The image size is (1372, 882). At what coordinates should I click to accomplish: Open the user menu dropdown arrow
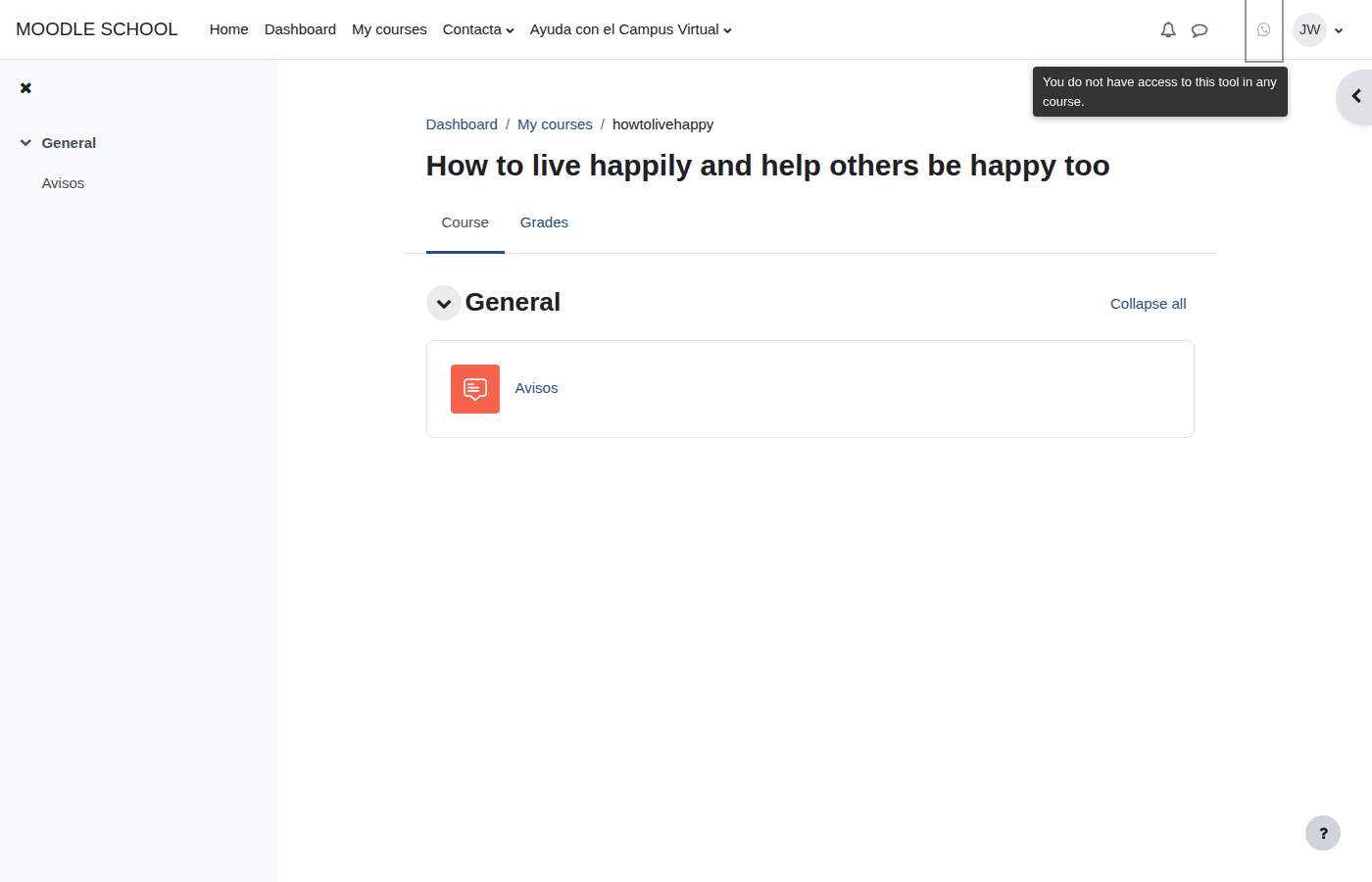click(x=1339, y=30)
